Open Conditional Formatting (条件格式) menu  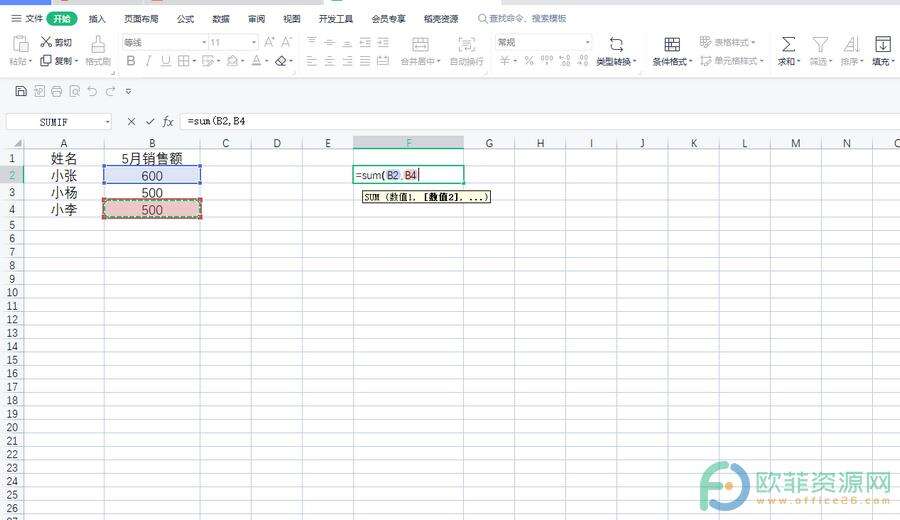click(672, 50)
